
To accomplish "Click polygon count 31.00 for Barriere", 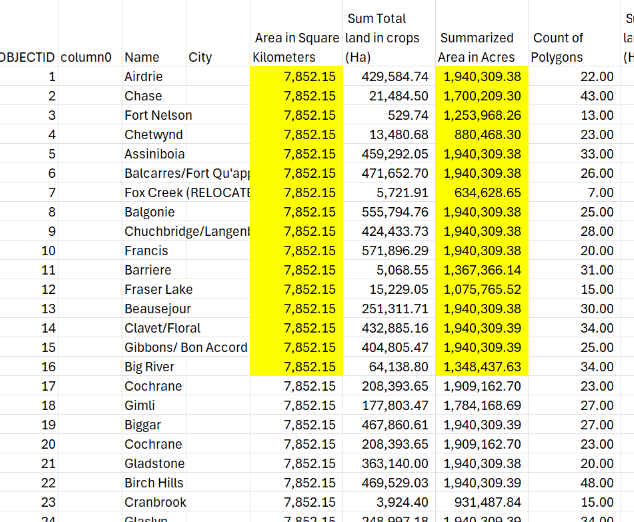I will click(x=597, y=270).
